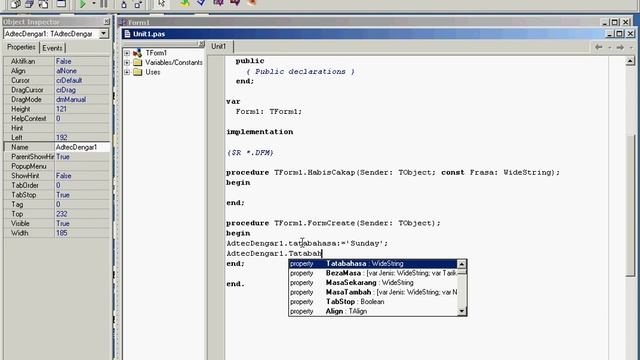Select the ShowHint property value False
The image size is (640, 360).
82,176
